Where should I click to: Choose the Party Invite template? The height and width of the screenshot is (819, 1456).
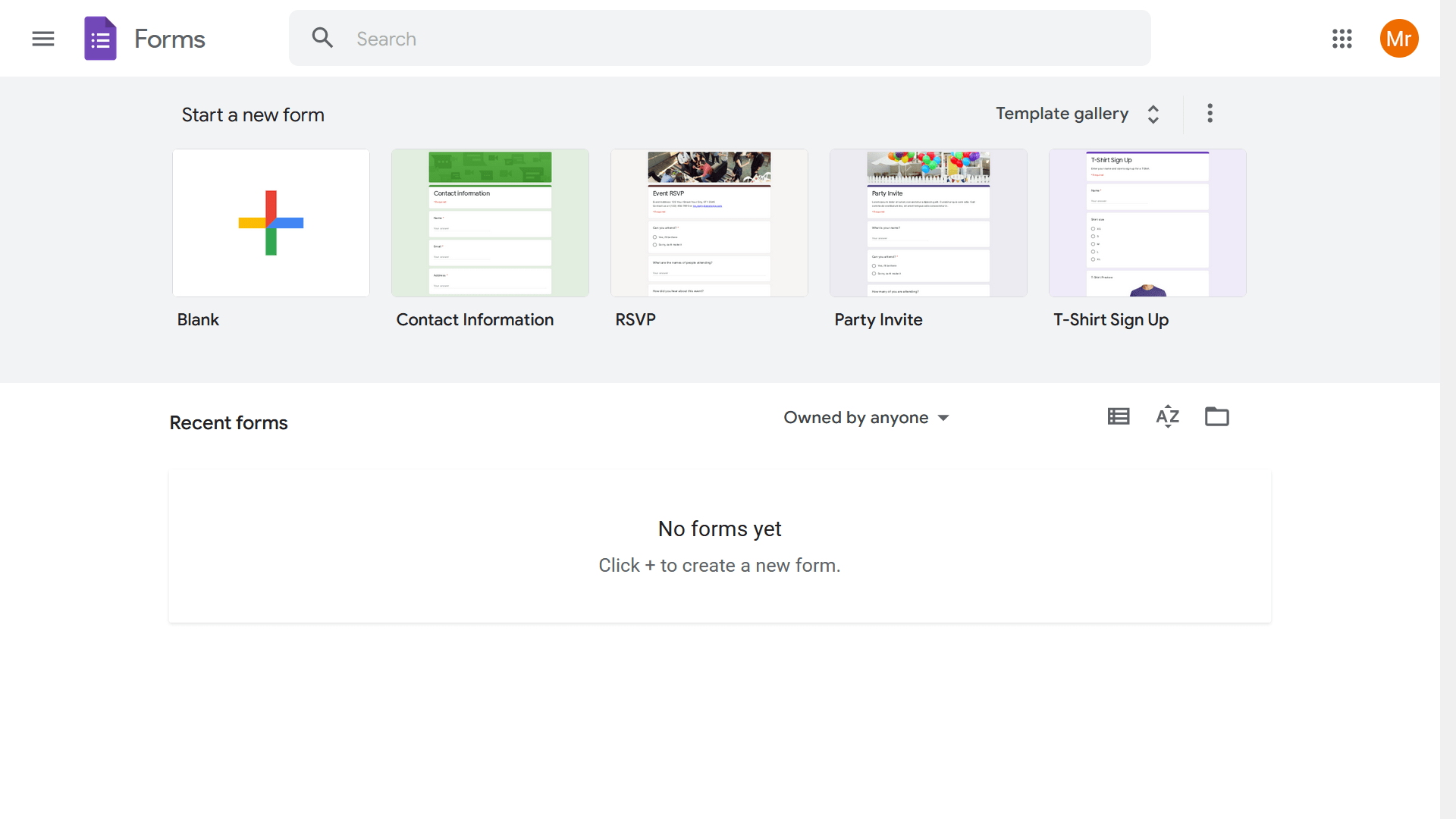(x=928, y=223)
